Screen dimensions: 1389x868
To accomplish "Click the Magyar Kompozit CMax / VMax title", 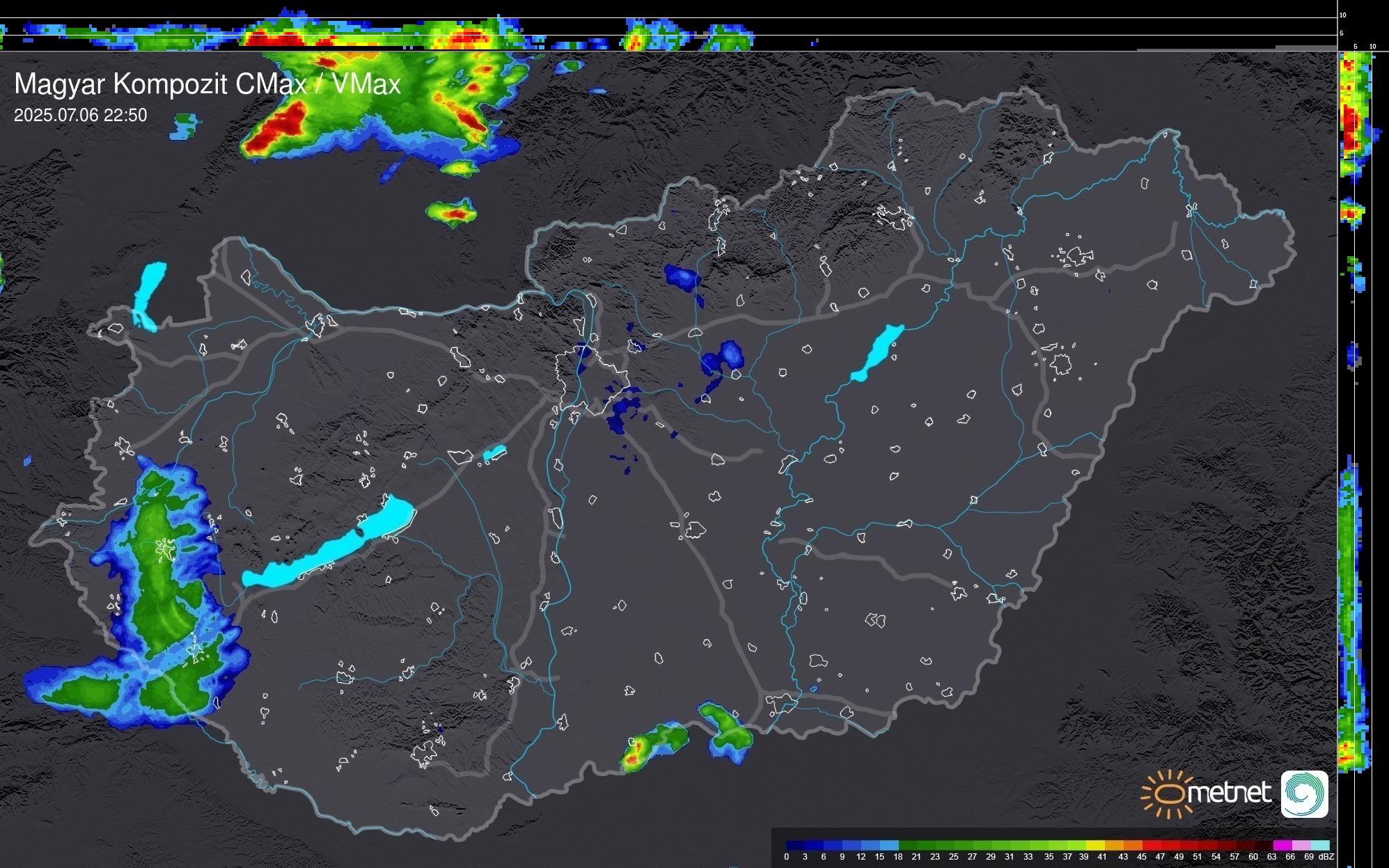I will (x=207, y=84).
